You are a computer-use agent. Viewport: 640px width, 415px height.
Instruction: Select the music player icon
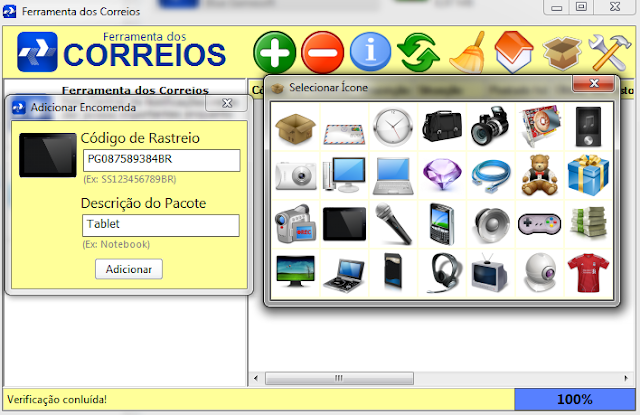(588, 126)
